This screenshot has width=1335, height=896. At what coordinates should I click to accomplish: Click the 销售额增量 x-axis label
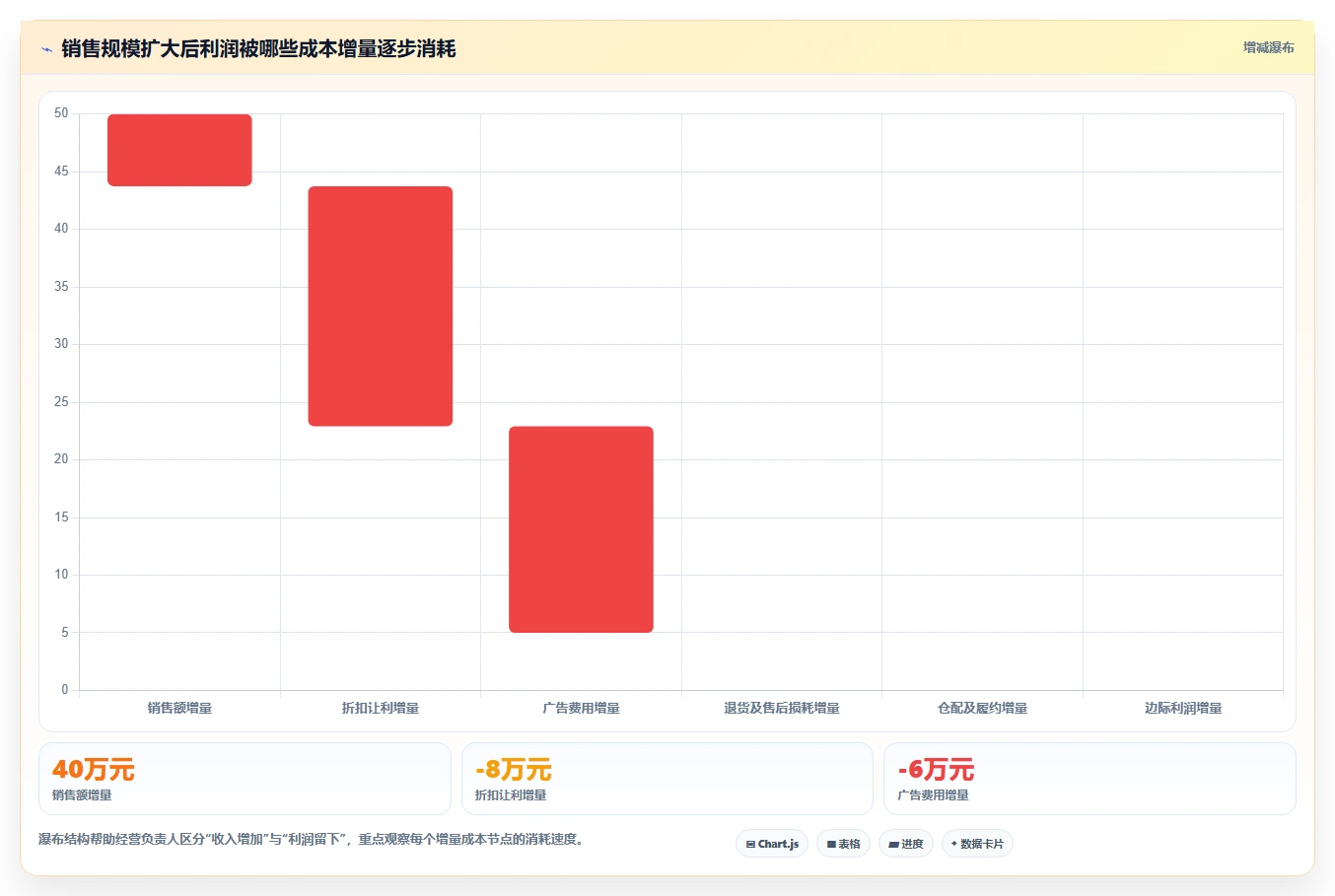click(x=179, y=708)
